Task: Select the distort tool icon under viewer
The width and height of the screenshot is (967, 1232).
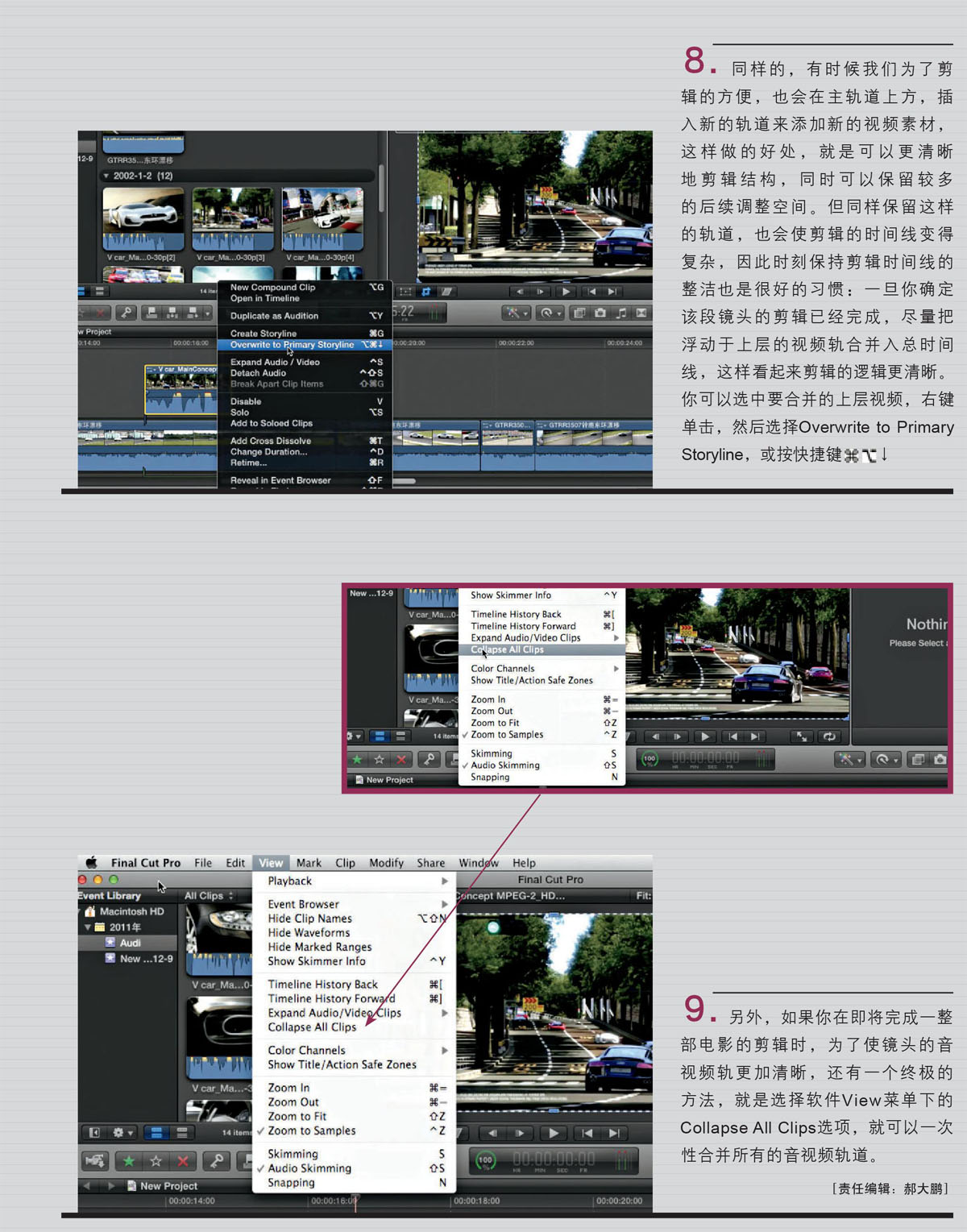Action: [x=446, y=292]
